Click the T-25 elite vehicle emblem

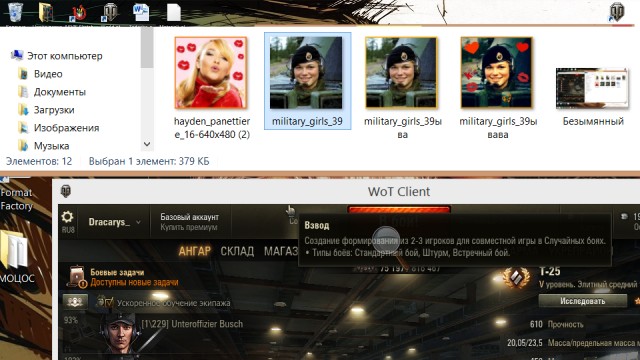click(516, 277)
